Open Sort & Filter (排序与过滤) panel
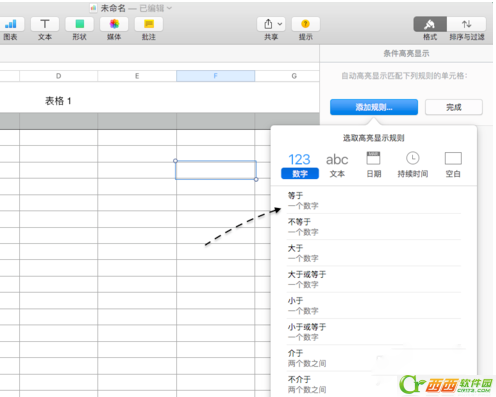 [466, 24]
